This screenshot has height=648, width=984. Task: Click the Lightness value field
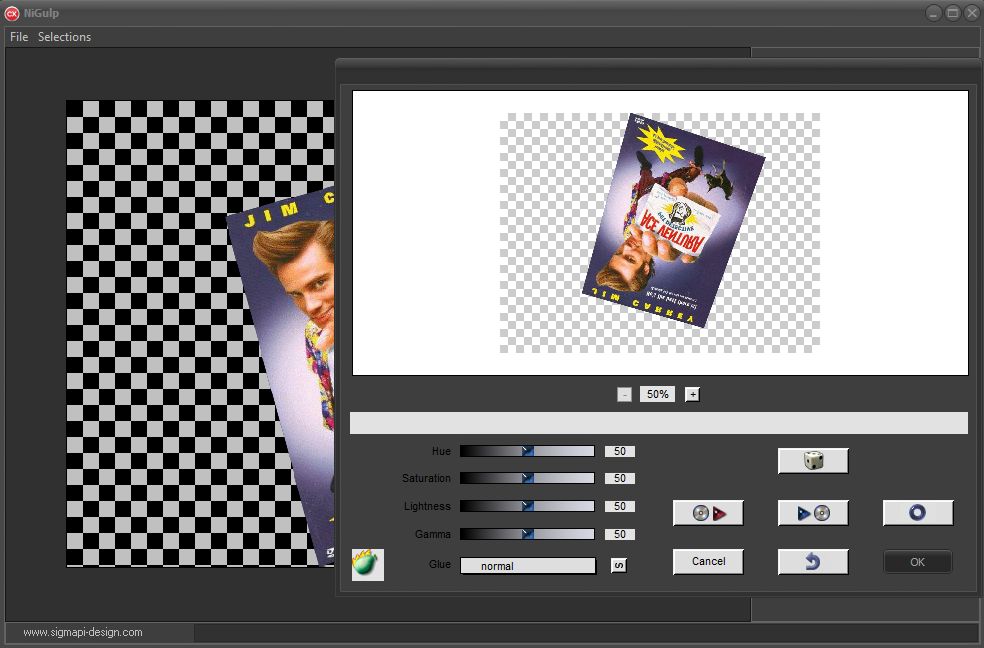pos(620,506)
